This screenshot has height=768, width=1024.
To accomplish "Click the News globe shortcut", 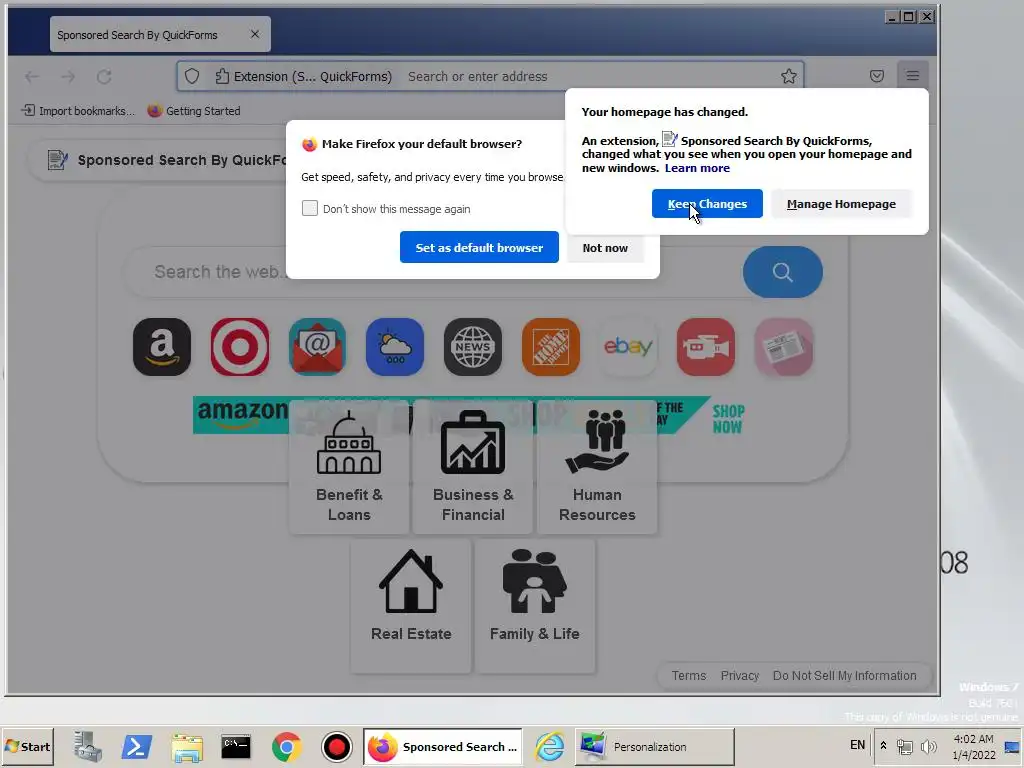I will pos(473,347).
